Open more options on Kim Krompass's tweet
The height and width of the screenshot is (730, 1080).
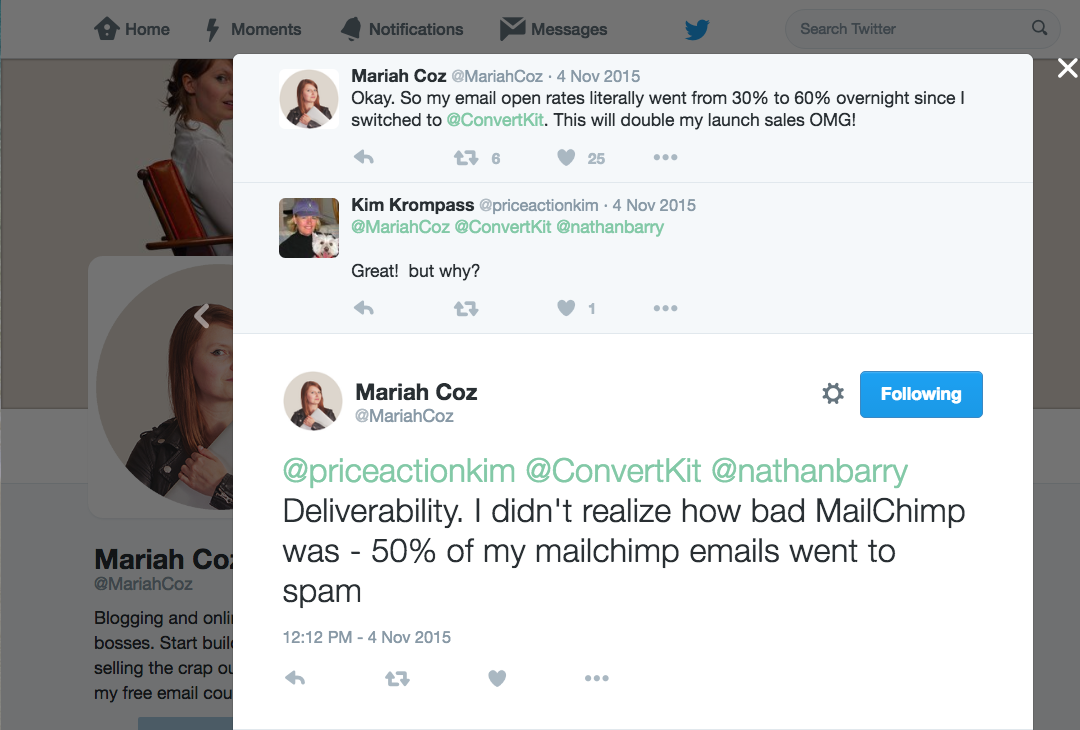(665, 308)
